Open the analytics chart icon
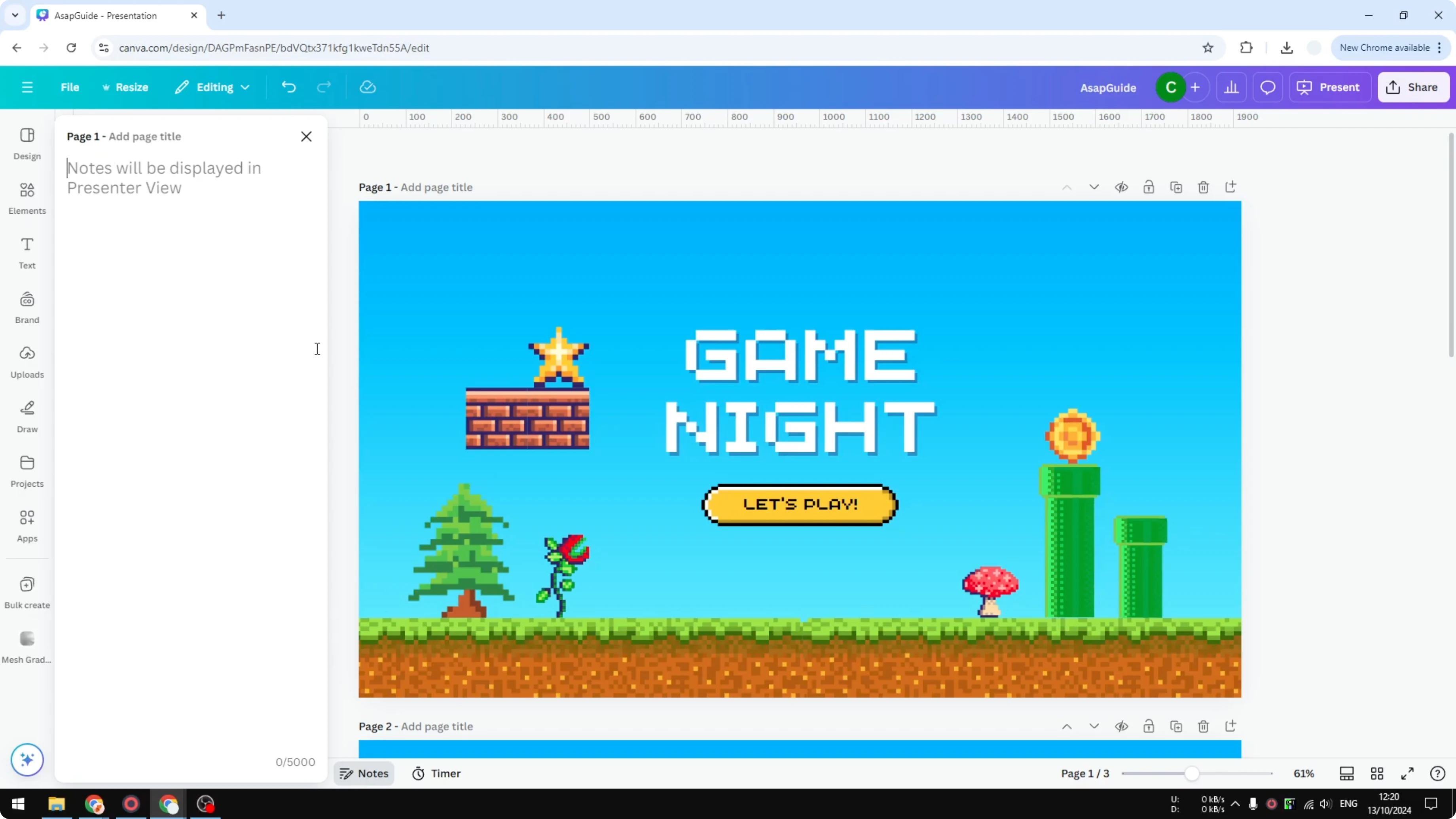The width and height of the screenshot is (1456, 819). pyautogui.click(x=1232, y=87)
